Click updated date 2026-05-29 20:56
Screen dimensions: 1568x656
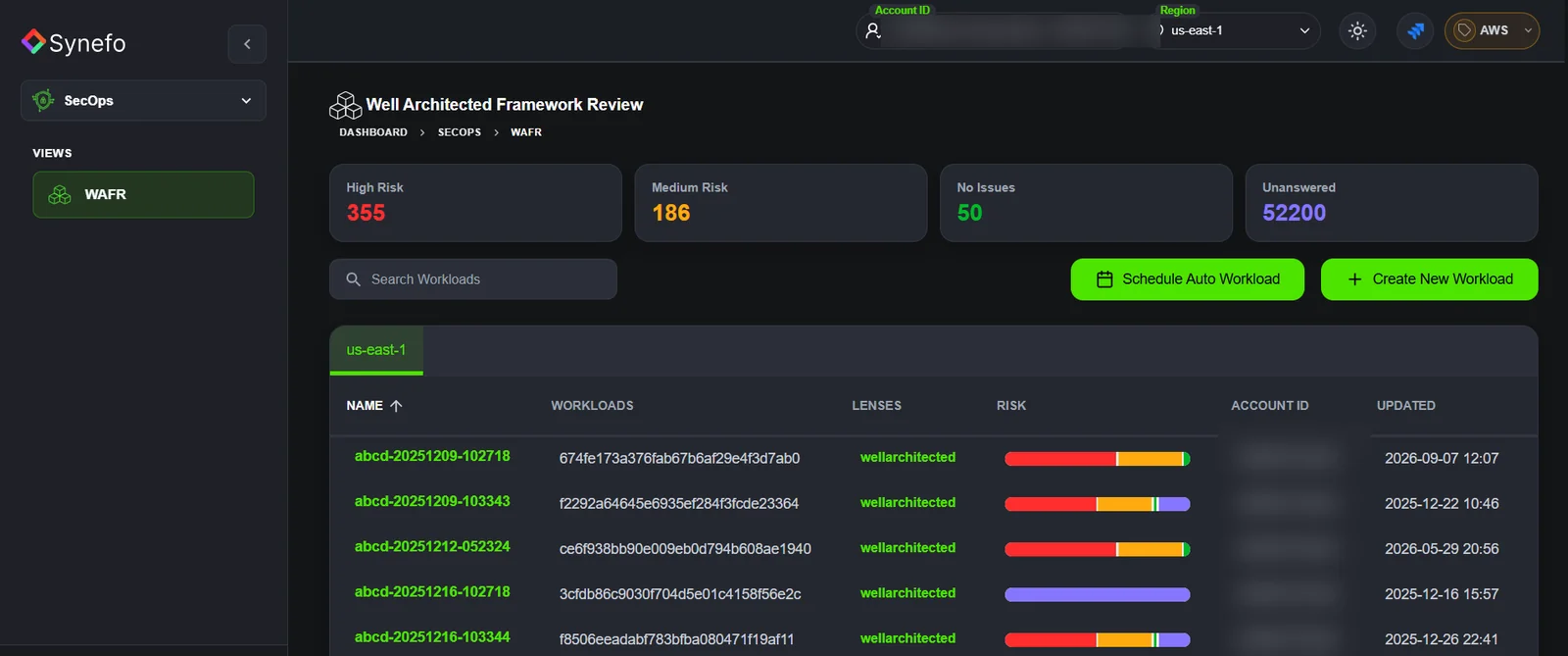pyautogui.click(x=1442, y=548)
